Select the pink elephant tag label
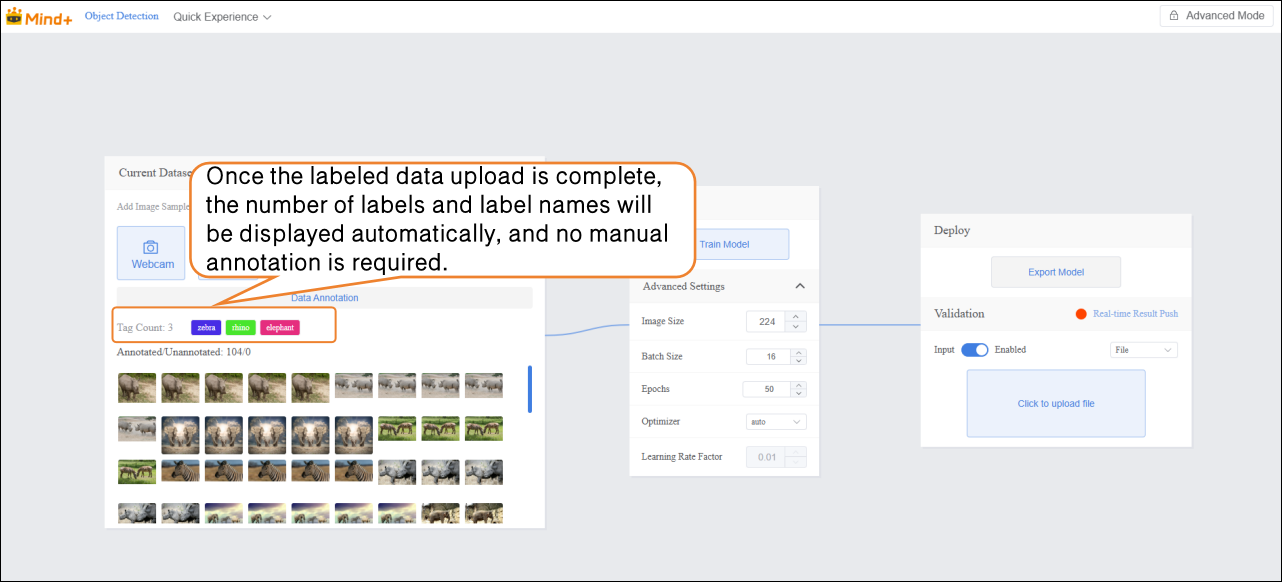This screenshot has height=582, width=1282. tap(280, 327)
